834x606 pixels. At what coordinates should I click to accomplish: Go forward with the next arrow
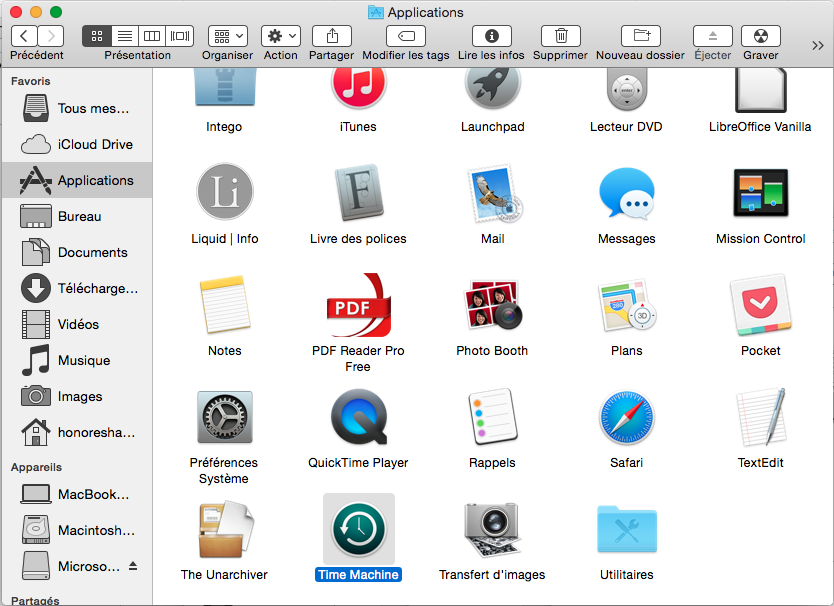(51, 36)
